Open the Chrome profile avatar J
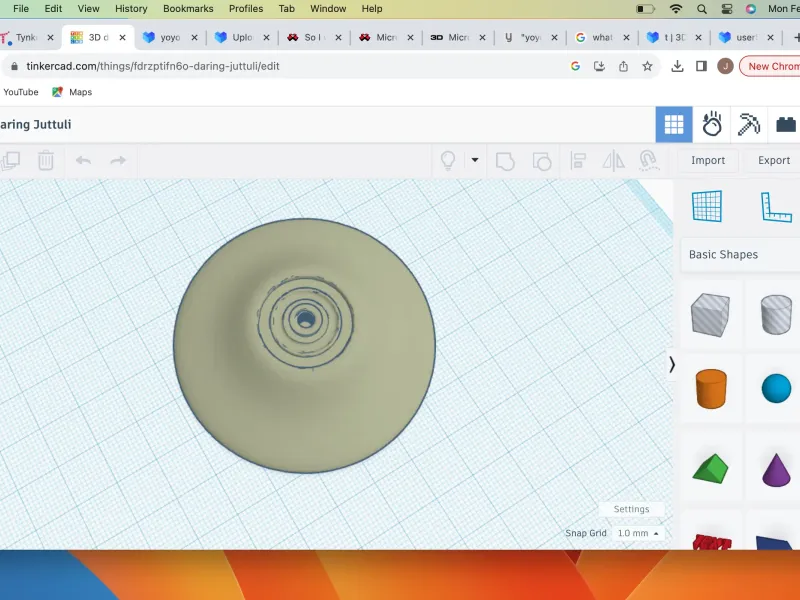This screenshot has height=600, width=800. point(725,66)
